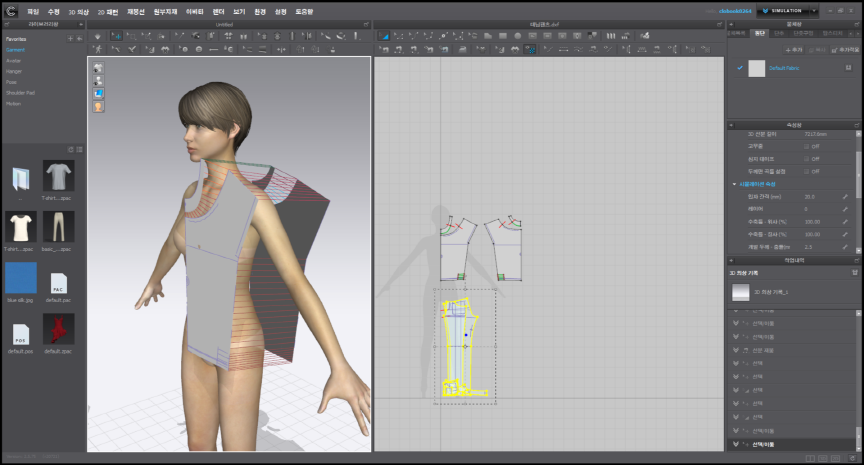The width and height of the screenshot is (864, 465).
Task: Select the 3D 의상 기록_1 history thumbnail
Action: (741, 292)
